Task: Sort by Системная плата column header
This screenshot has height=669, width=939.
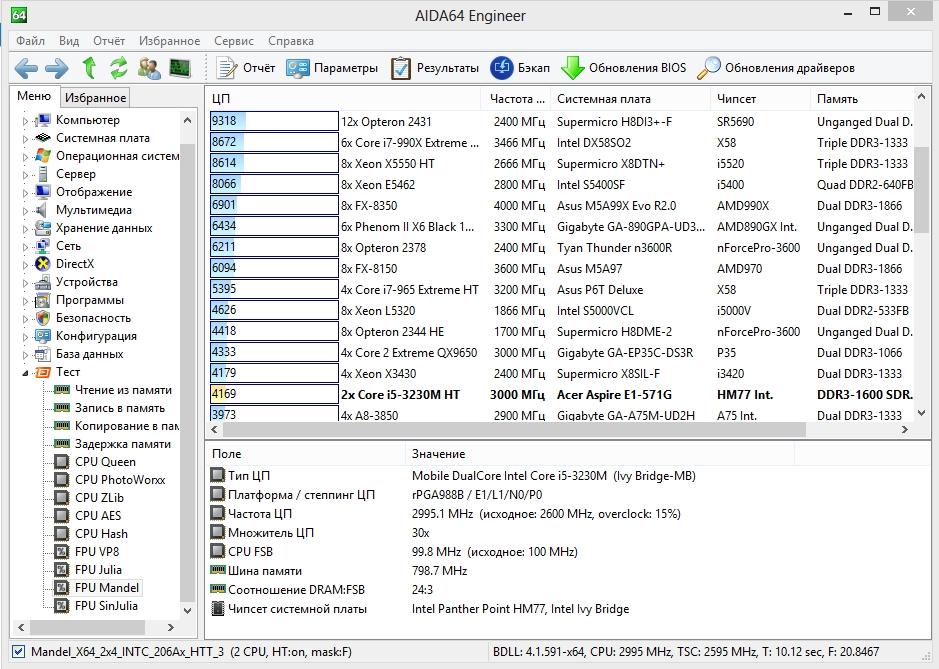Action: point(631,99)
